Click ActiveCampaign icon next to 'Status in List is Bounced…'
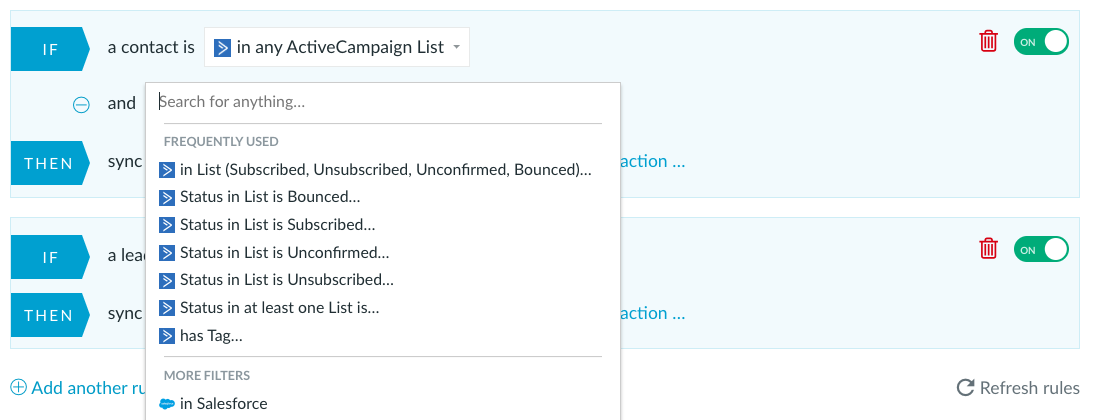1098x420 pixels. (167, 197)
